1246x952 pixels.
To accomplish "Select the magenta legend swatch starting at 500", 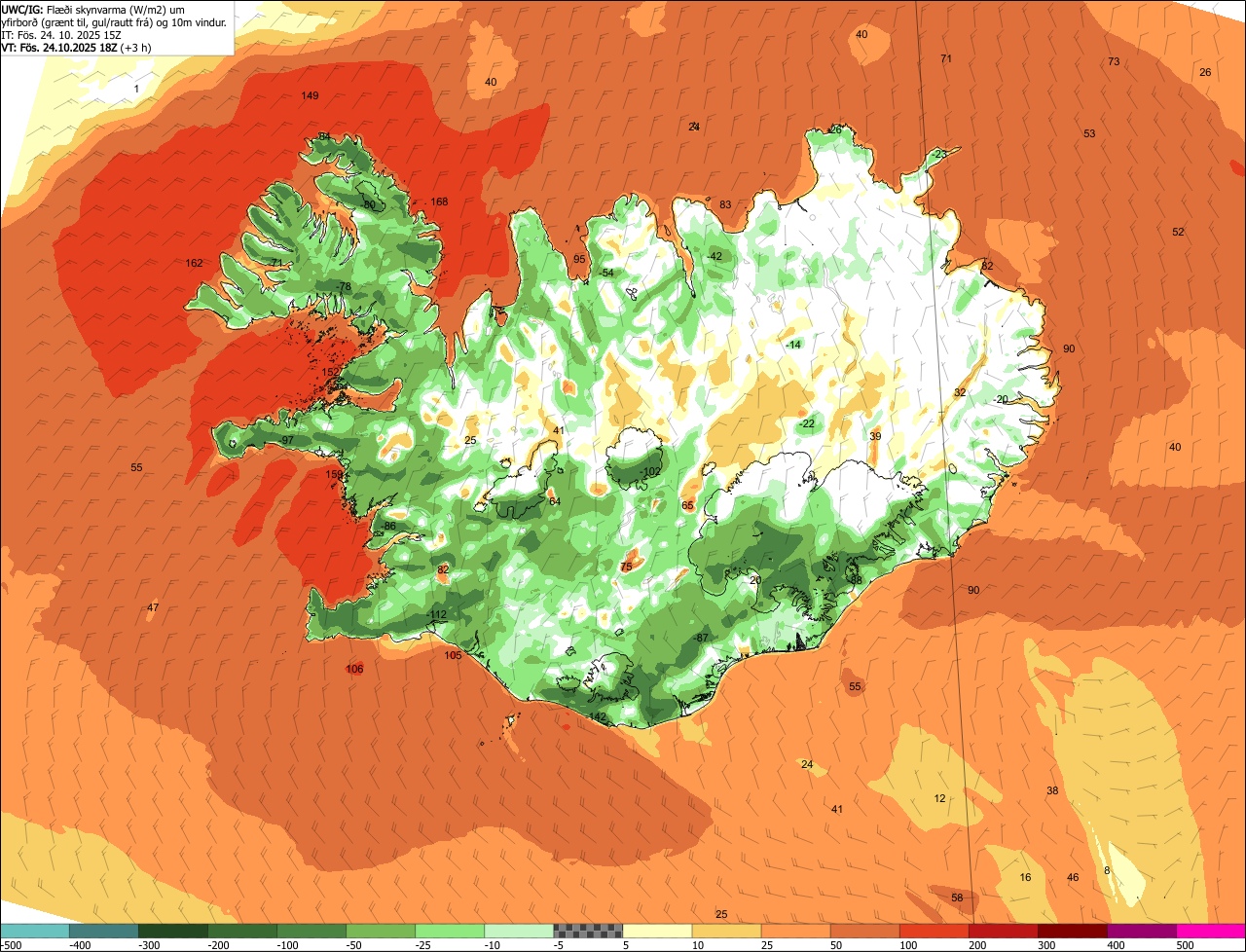I will click(1211, 931).
